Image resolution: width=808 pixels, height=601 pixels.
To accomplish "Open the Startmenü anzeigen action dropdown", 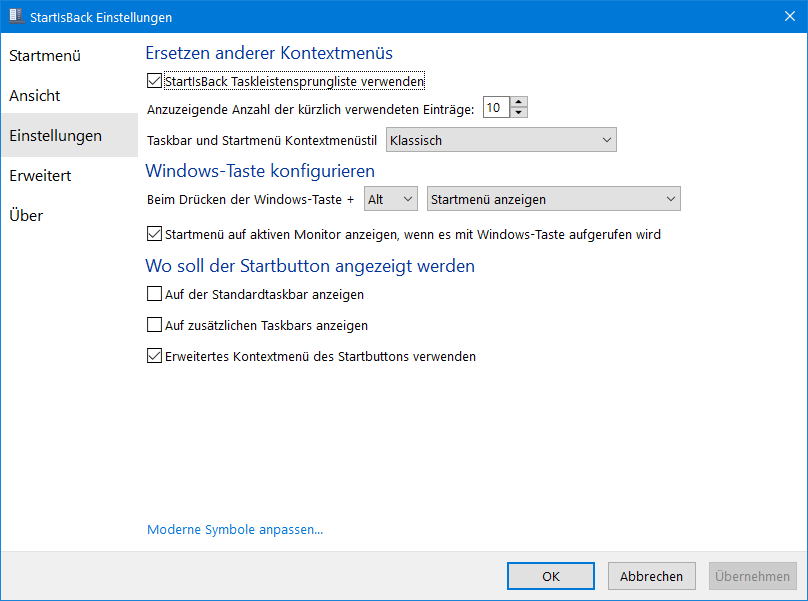I will [553, 199].
